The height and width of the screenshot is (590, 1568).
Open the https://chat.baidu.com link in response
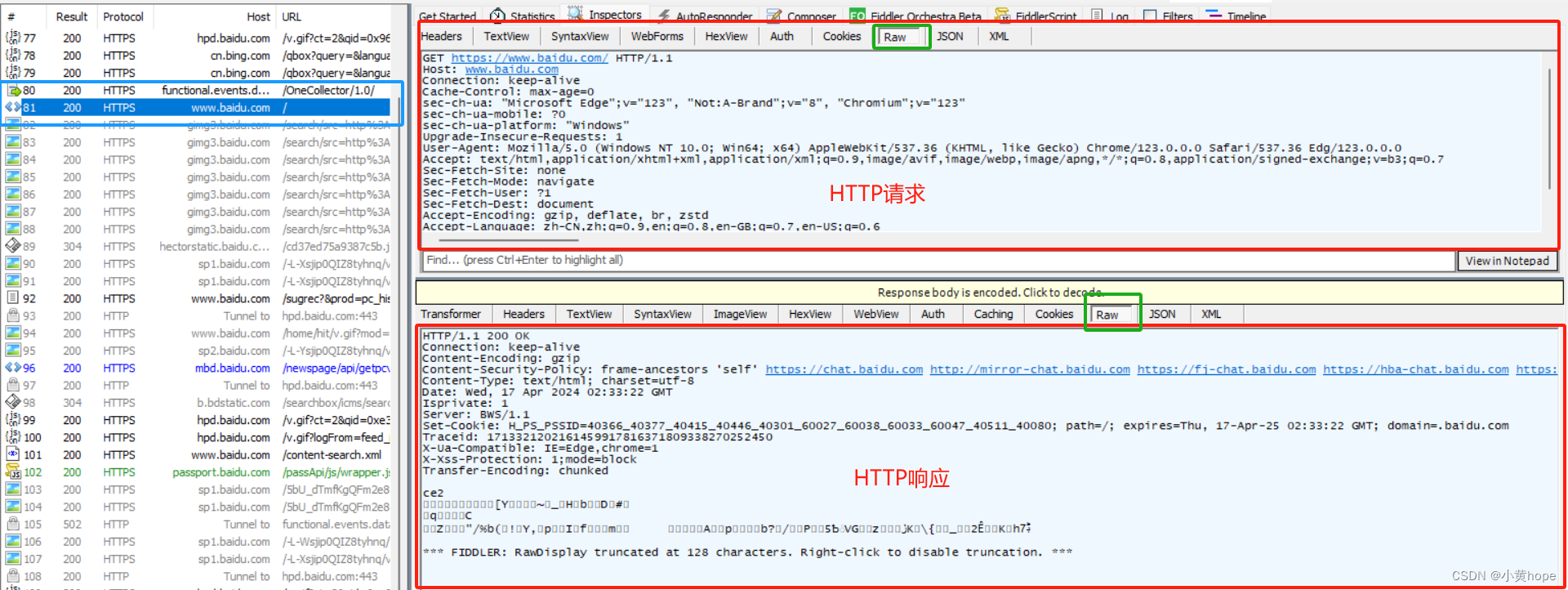pyautogui.click(x=844, y=369)
